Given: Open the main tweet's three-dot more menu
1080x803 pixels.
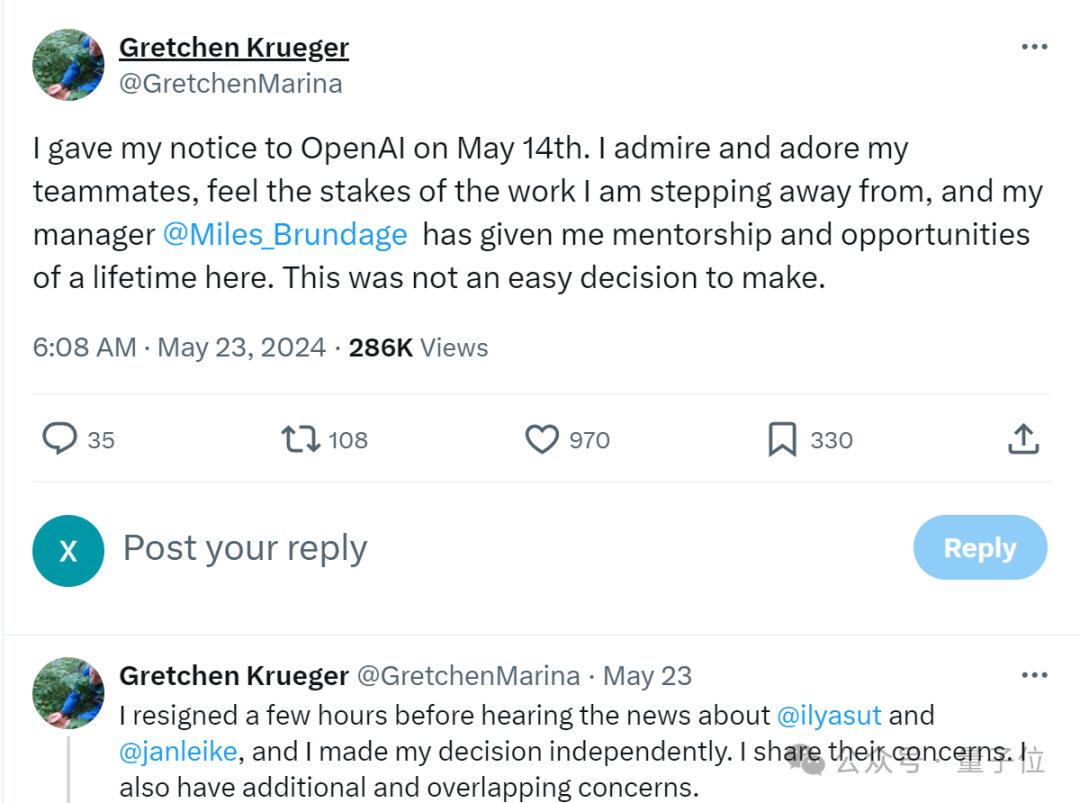Looking at the screenshot, I should click(1034, 47).
